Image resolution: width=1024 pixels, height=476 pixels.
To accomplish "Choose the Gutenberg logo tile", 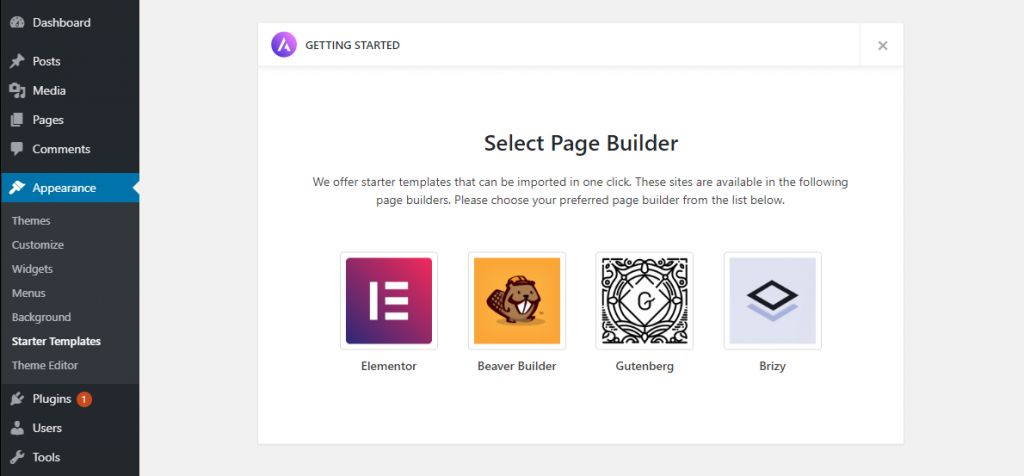I will tap(645, 300).
